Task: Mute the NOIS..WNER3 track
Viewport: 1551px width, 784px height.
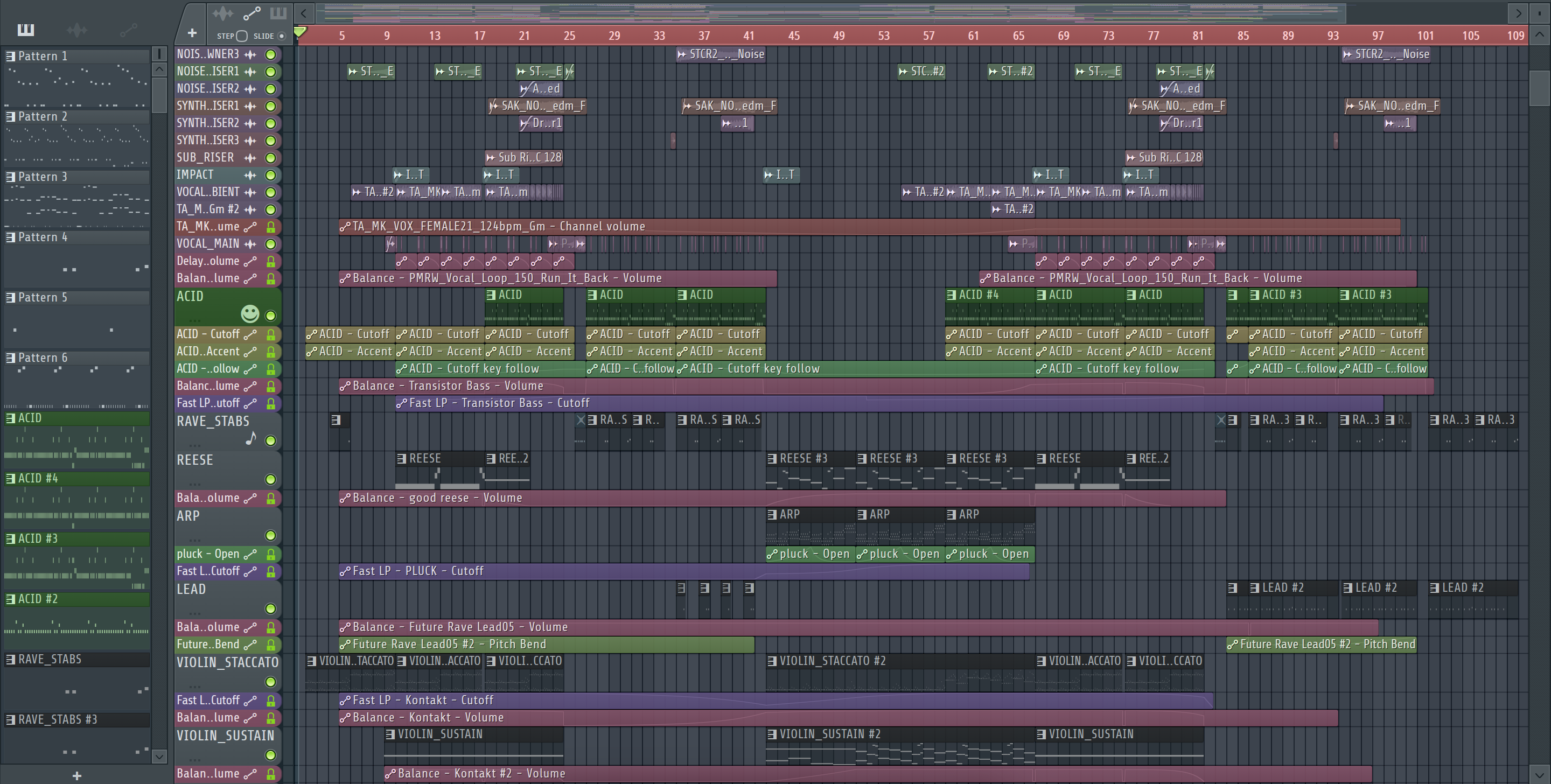Action: pyautogui.click(x=271, y=54)
